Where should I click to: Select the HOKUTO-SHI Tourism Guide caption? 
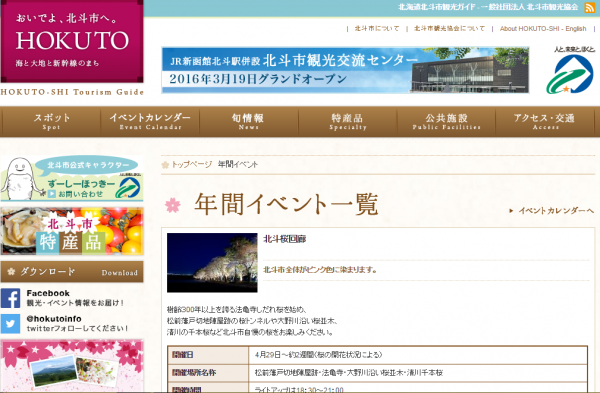pyautogui.click(x=72, y=92)
